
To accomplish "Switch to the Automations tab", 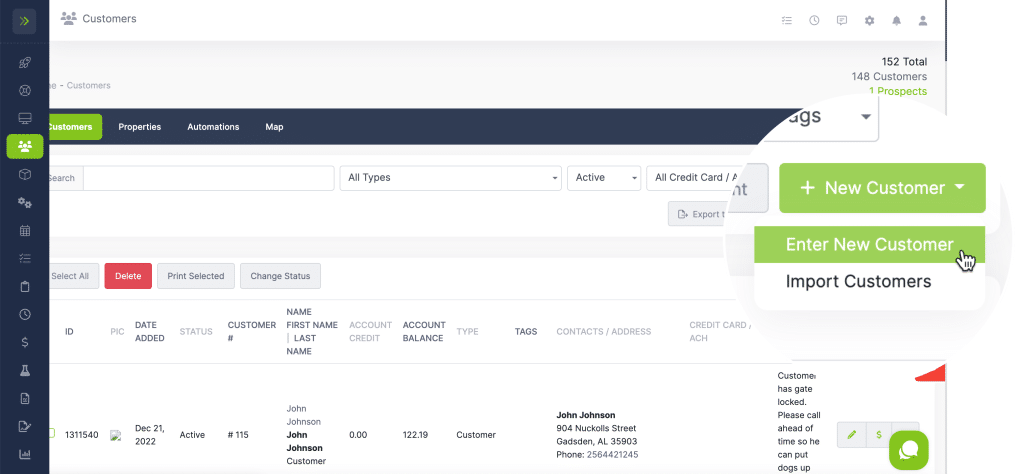I will (x=214, y=127).
